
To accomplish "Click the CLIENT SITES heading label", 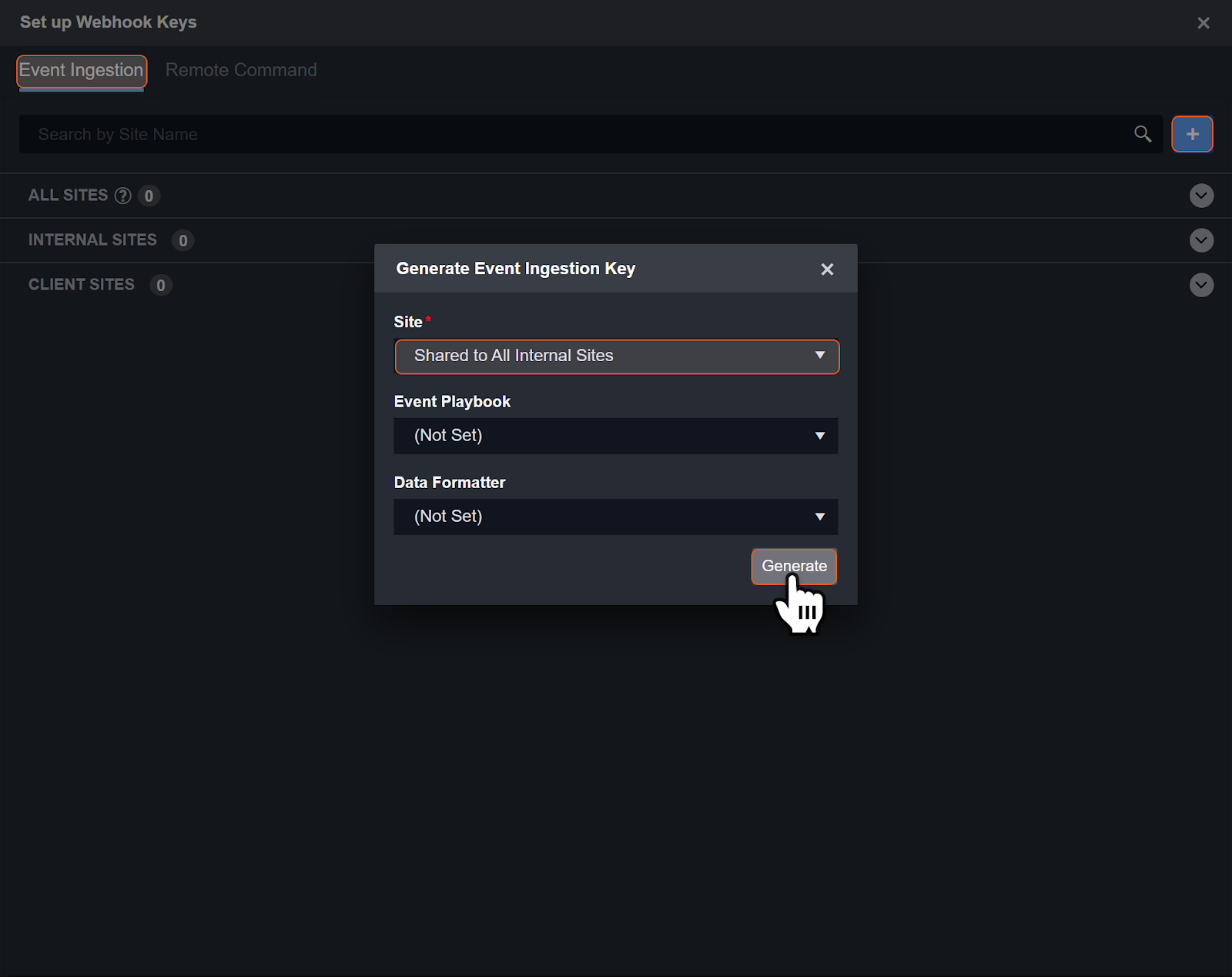I will pyautogui.click(x=81, y=285).
